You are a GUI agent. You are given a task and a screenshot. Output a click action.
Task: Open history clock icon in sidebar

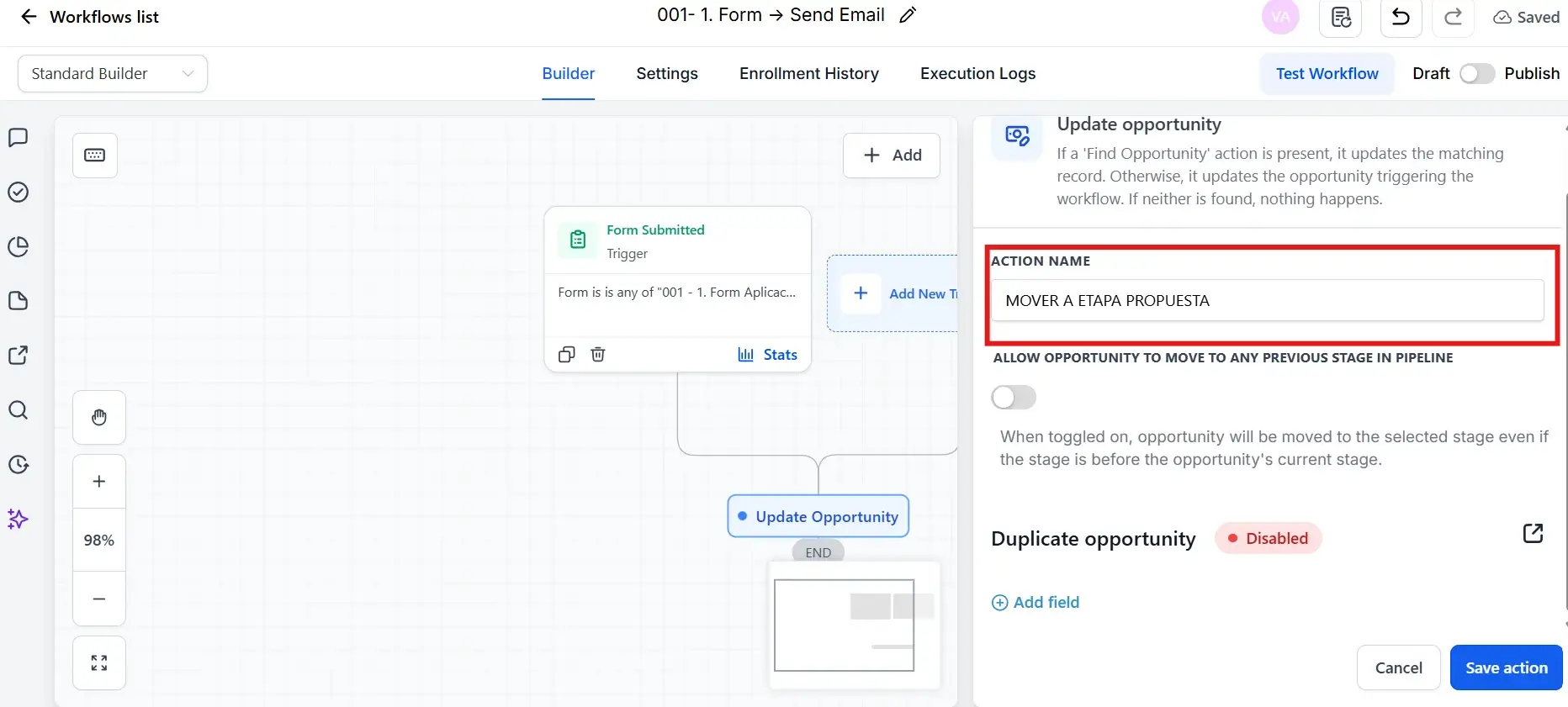coord(18,464)
